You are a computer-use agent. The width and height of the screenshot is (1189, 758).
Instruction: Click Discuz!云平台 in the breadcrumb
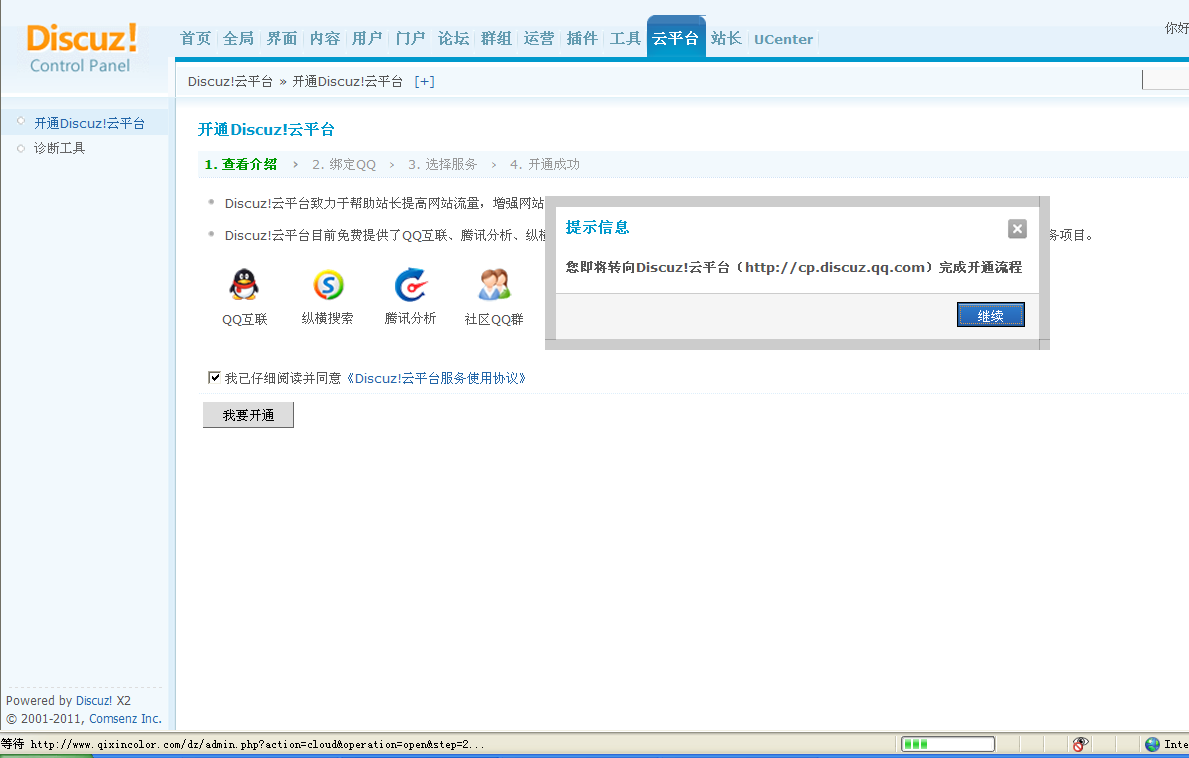click(x=231, y=81)
